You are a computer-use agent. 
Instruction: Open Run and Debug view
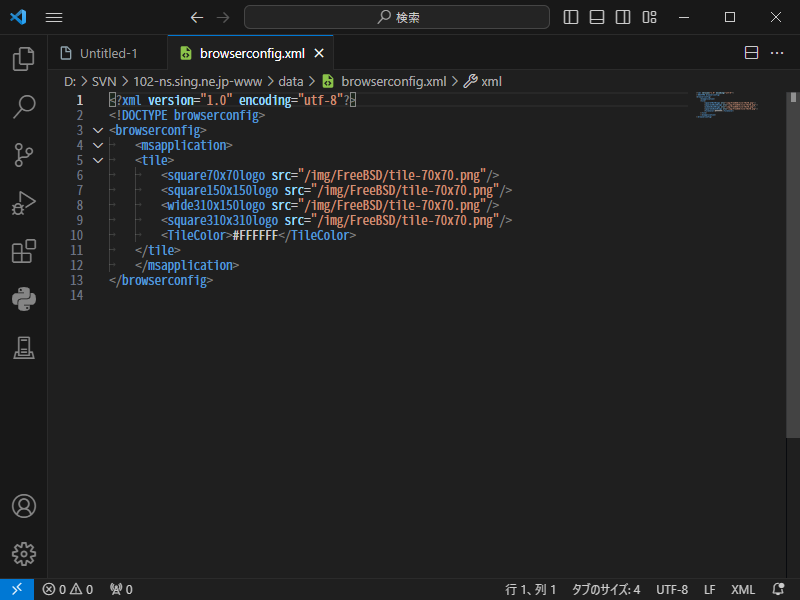tap(23, 203)
